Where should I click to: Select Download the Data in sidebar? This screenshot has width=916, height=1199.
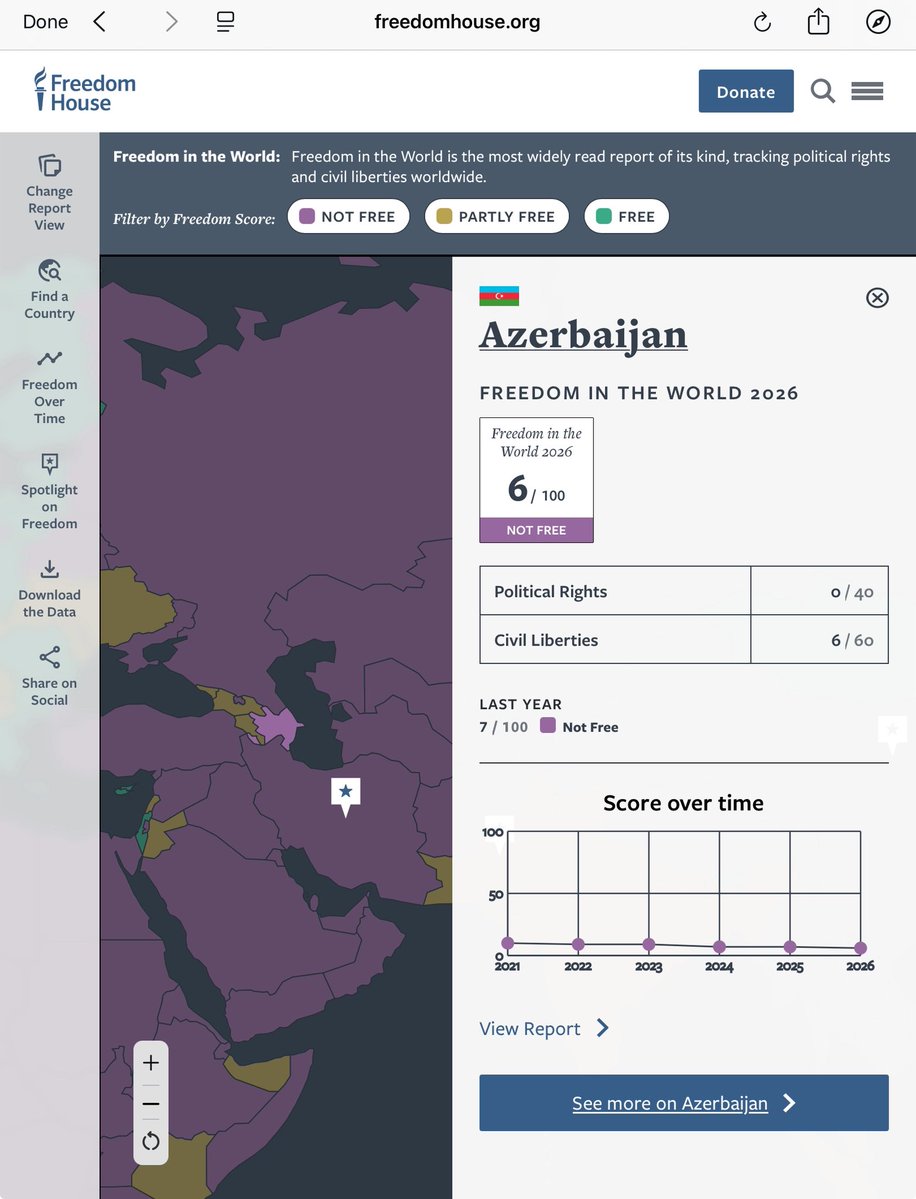click(x=49, y=589)
